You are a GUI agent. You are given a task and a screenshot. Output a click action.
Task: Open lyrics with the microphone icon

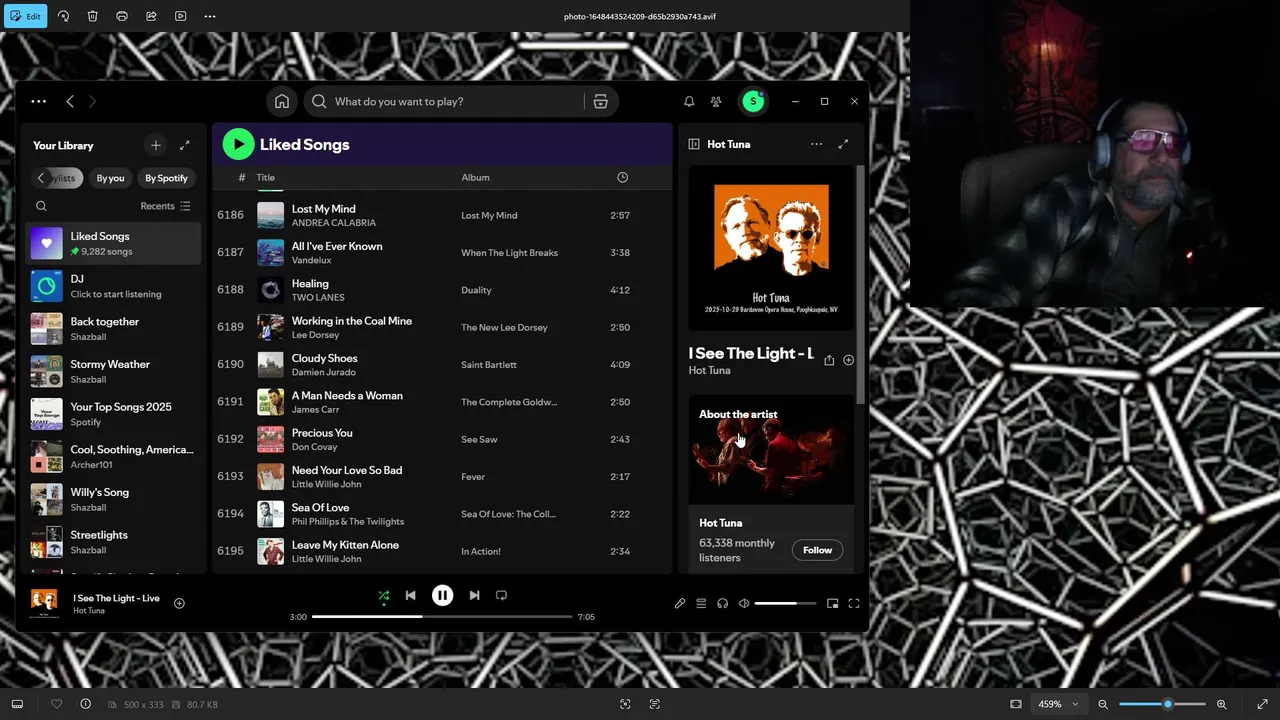point(680,603)
